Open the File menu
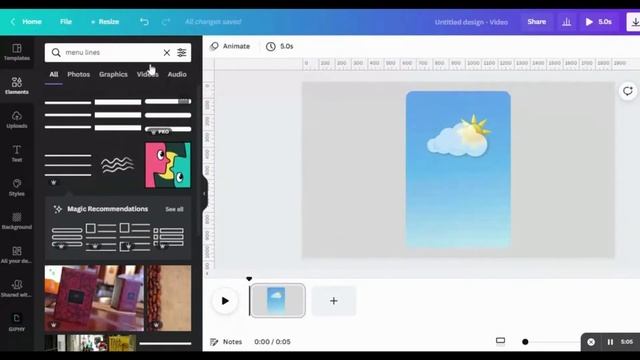Screen dimensions: 640x360 (66, 22)
